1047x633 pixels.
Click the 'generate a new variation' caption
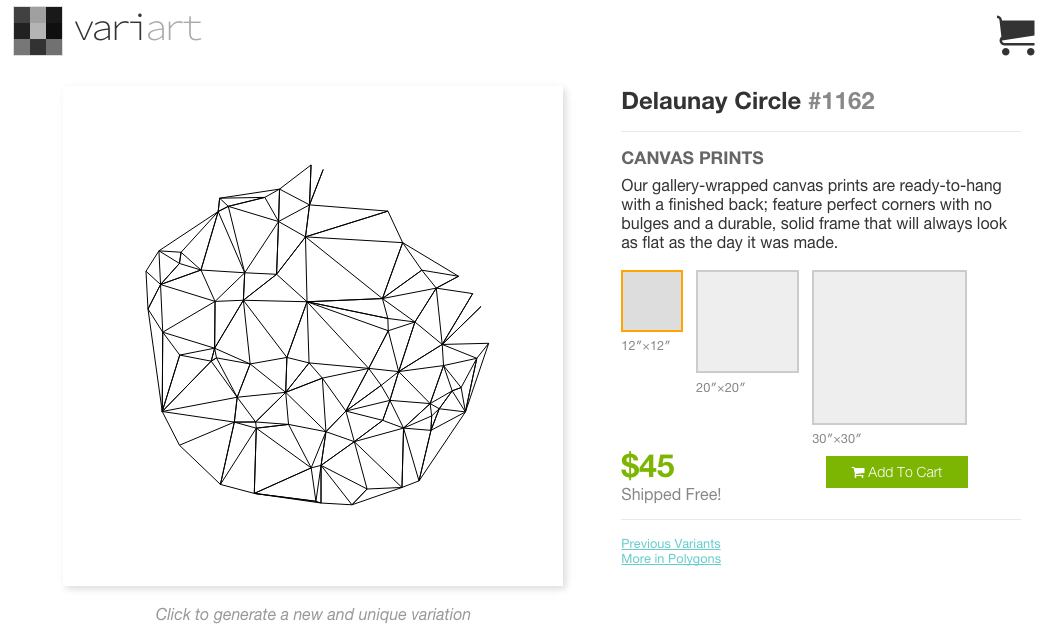click(313, 614)
